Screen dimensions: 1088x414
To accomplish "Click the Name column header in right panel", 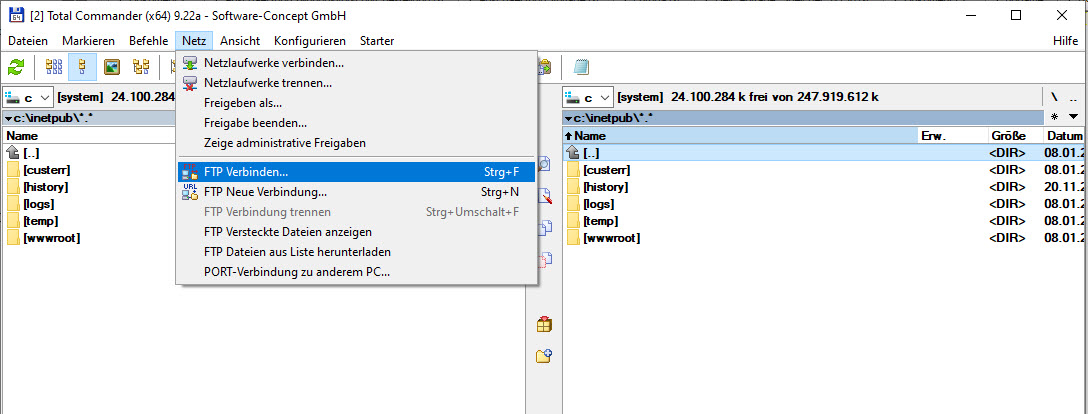I will pos(740,135).
